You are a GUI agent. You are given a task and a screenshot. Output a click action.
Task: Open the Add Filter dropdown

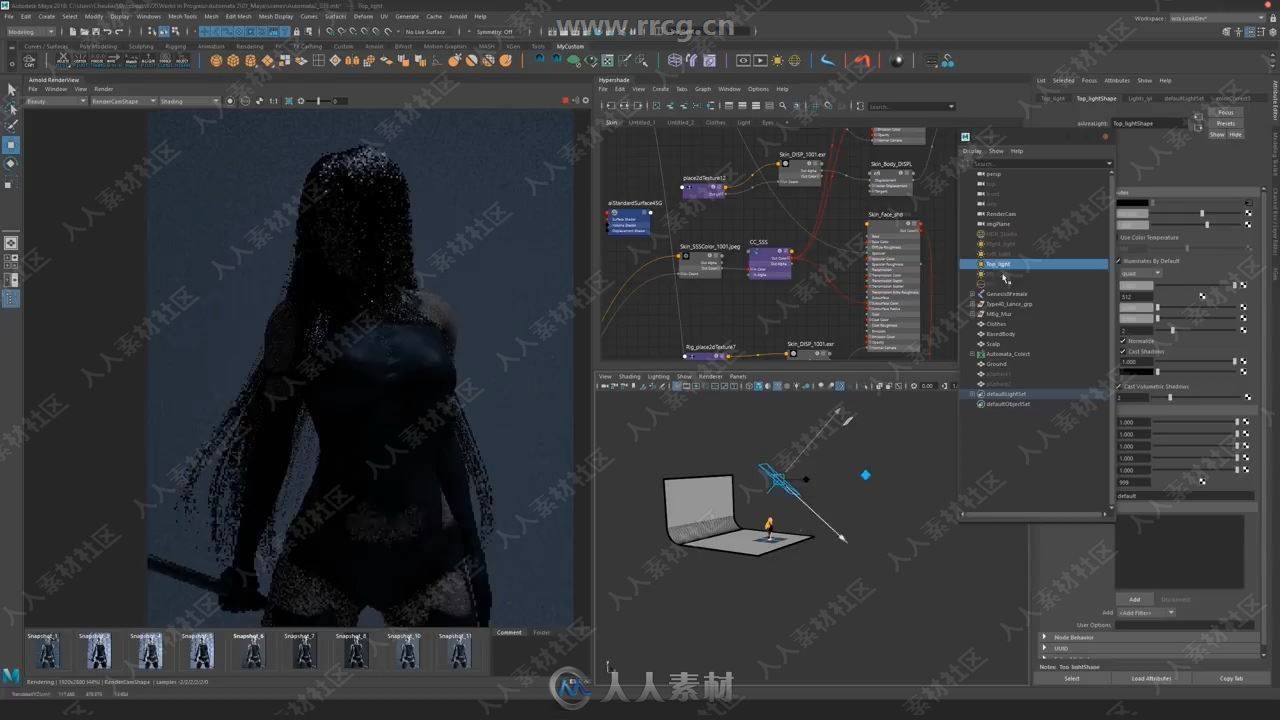pyautogui.click(x=1145, y=612)
